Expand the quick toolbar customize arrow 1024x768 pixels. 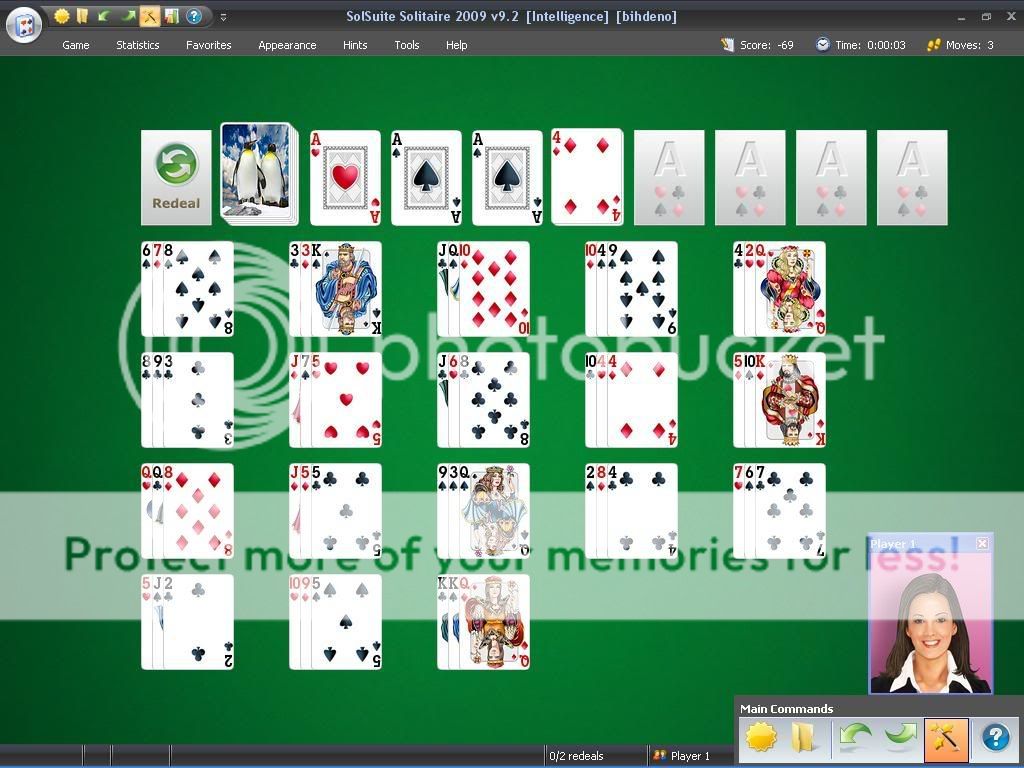point(223,17)
